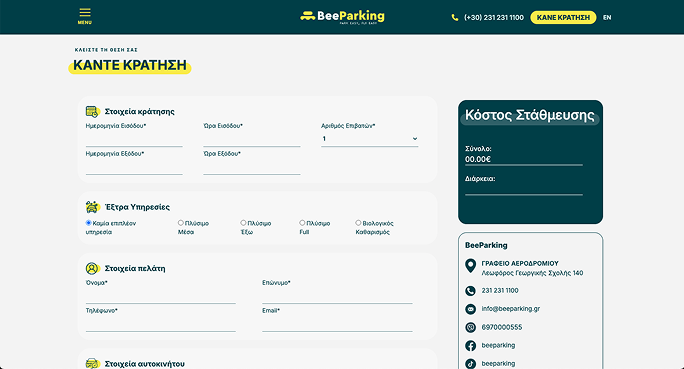Click the '00.00€' total value
684x369 pixels.
pyautogui.click(x=478, y=159)
